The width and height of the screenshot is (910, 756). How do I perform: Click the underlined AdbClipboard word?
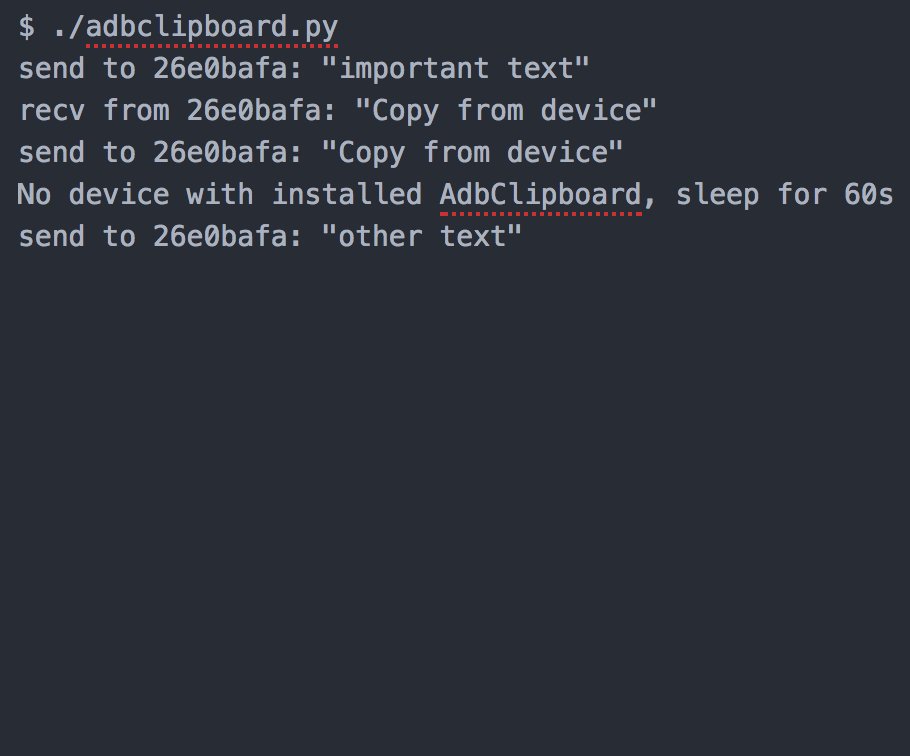tap(540, 194)
